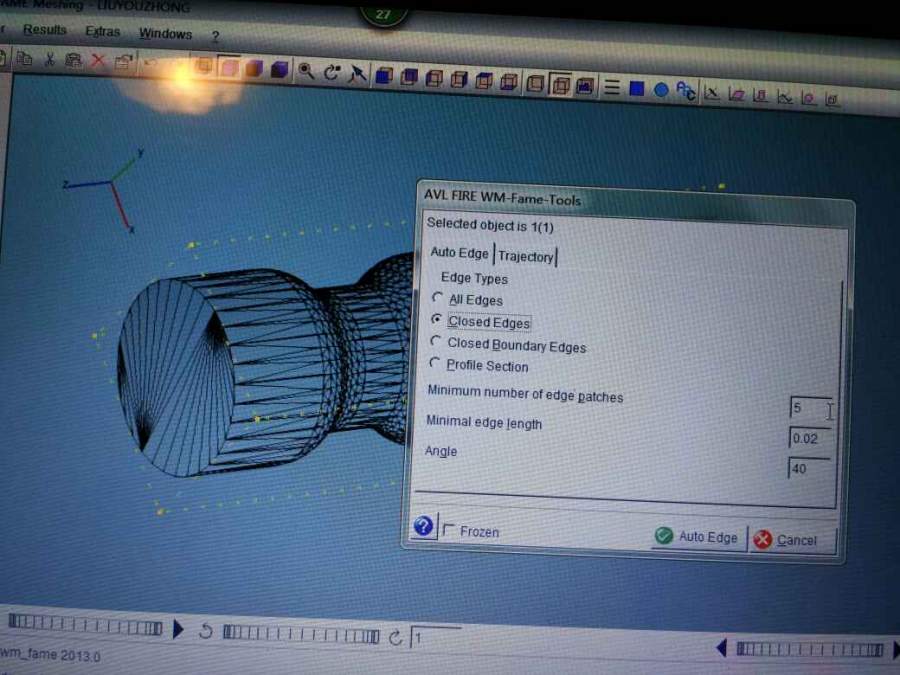This screenshot has width=900, height=675.
Task: Click the blue play arrow in bottom bar
Action: click(178, 629)
